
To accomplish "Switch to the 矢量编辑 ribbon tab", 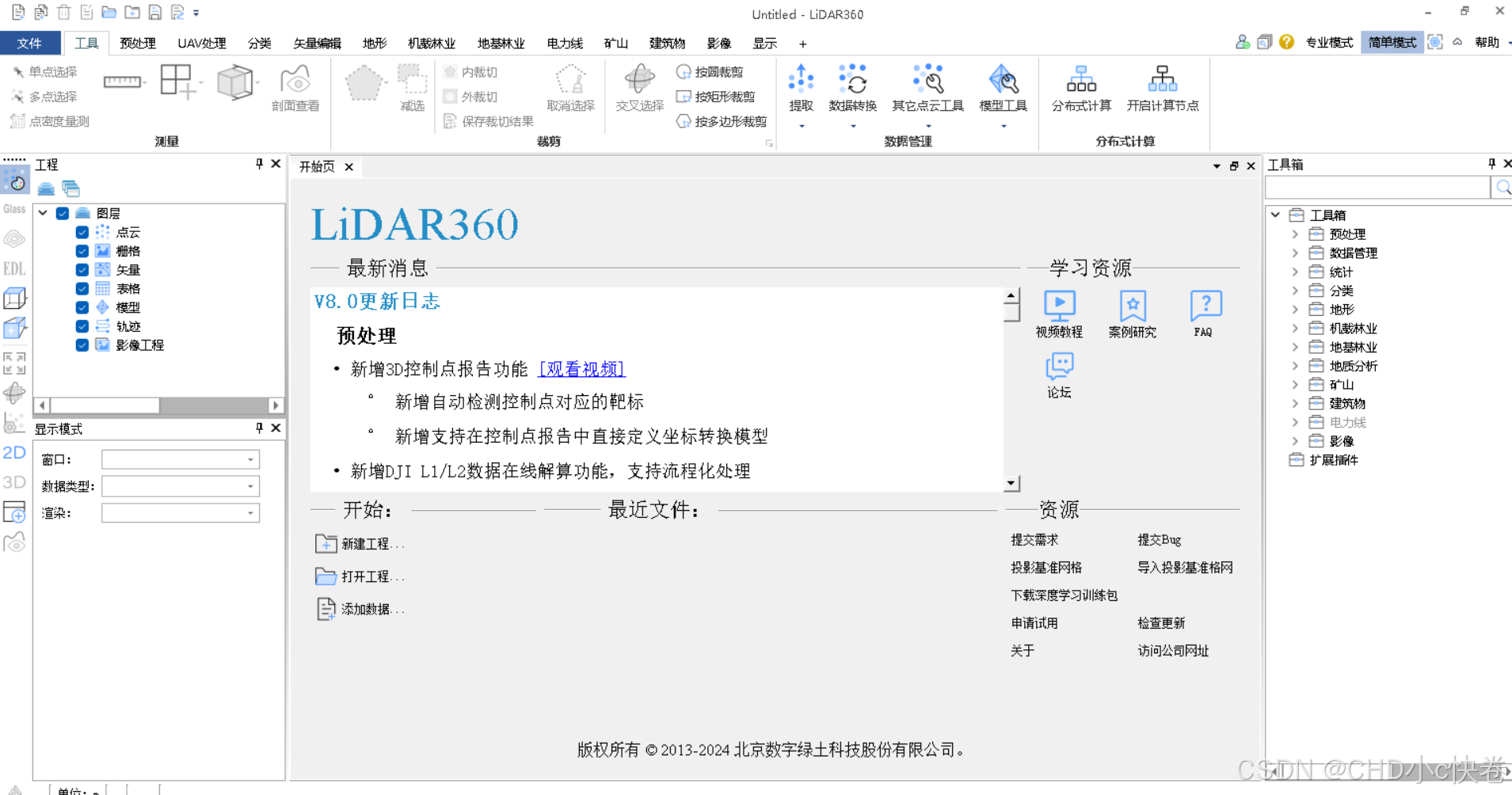I will click(x=317, y=43).
